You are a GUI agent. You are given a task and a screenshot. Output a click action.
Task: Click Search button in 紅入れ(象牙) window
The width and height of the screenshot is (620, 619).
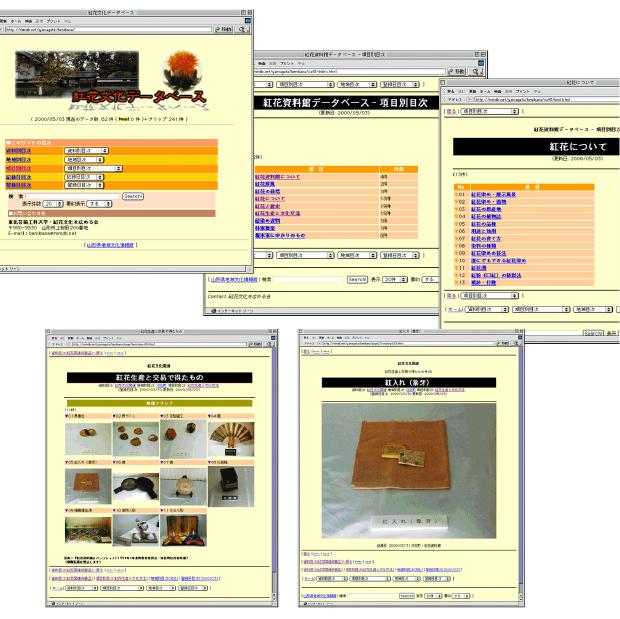point(406,596)
